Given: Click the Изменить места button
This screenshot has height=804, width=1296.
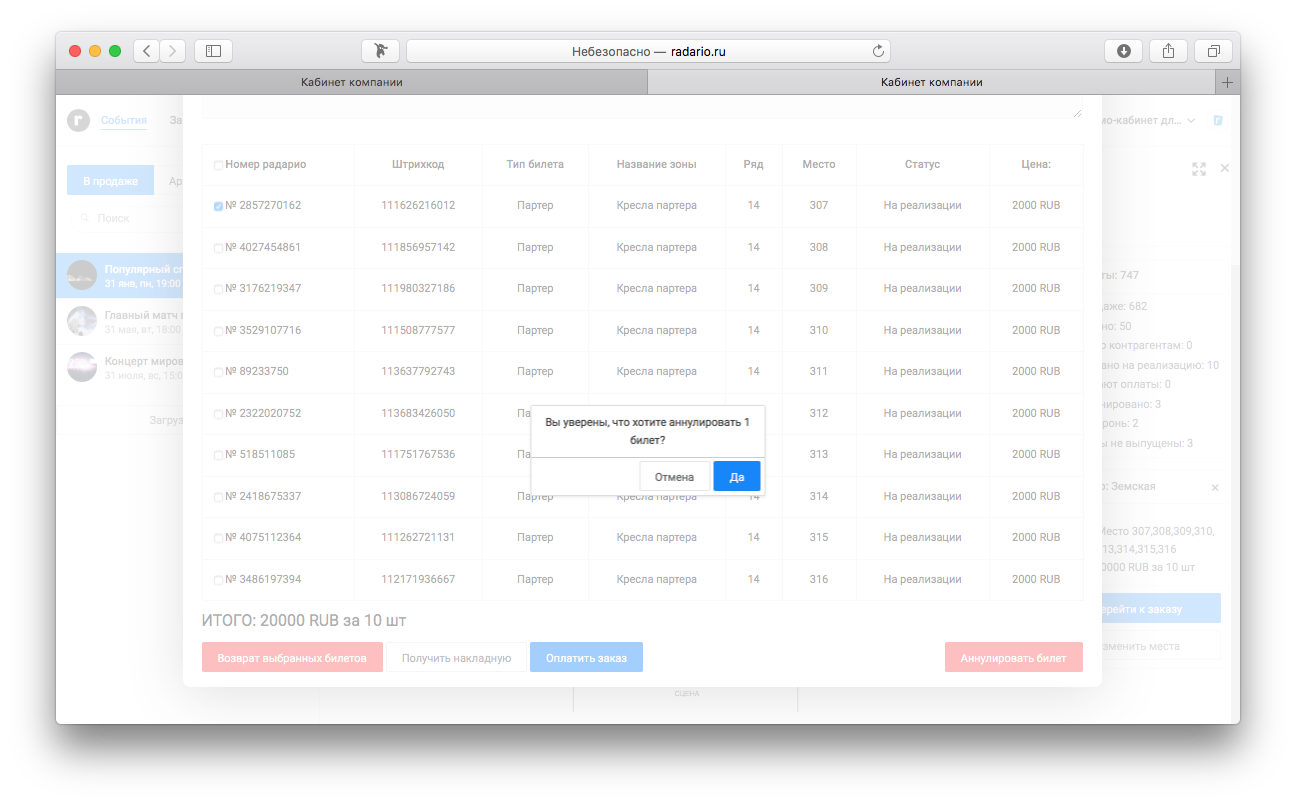Looking at the screenshot, I should point(1161,645).
